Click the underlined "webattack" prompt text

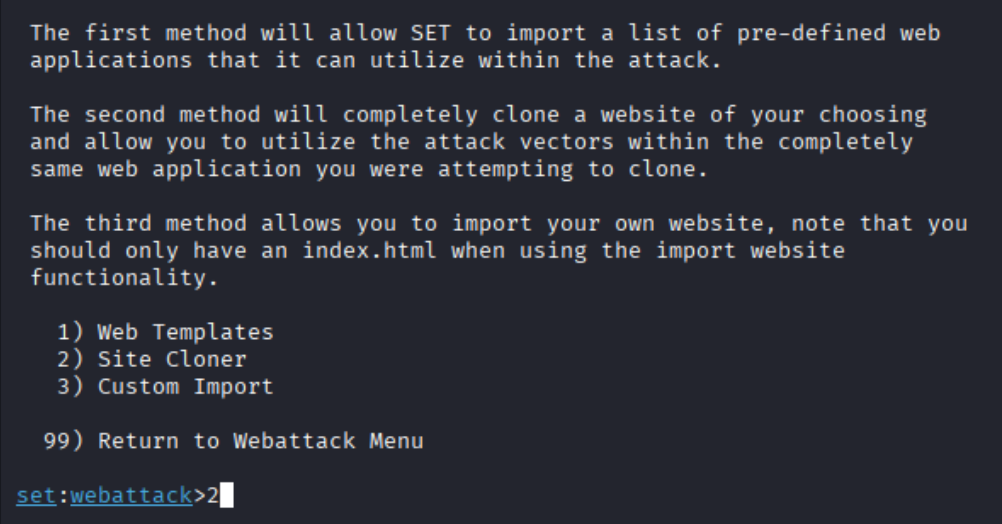pos(131,495)
